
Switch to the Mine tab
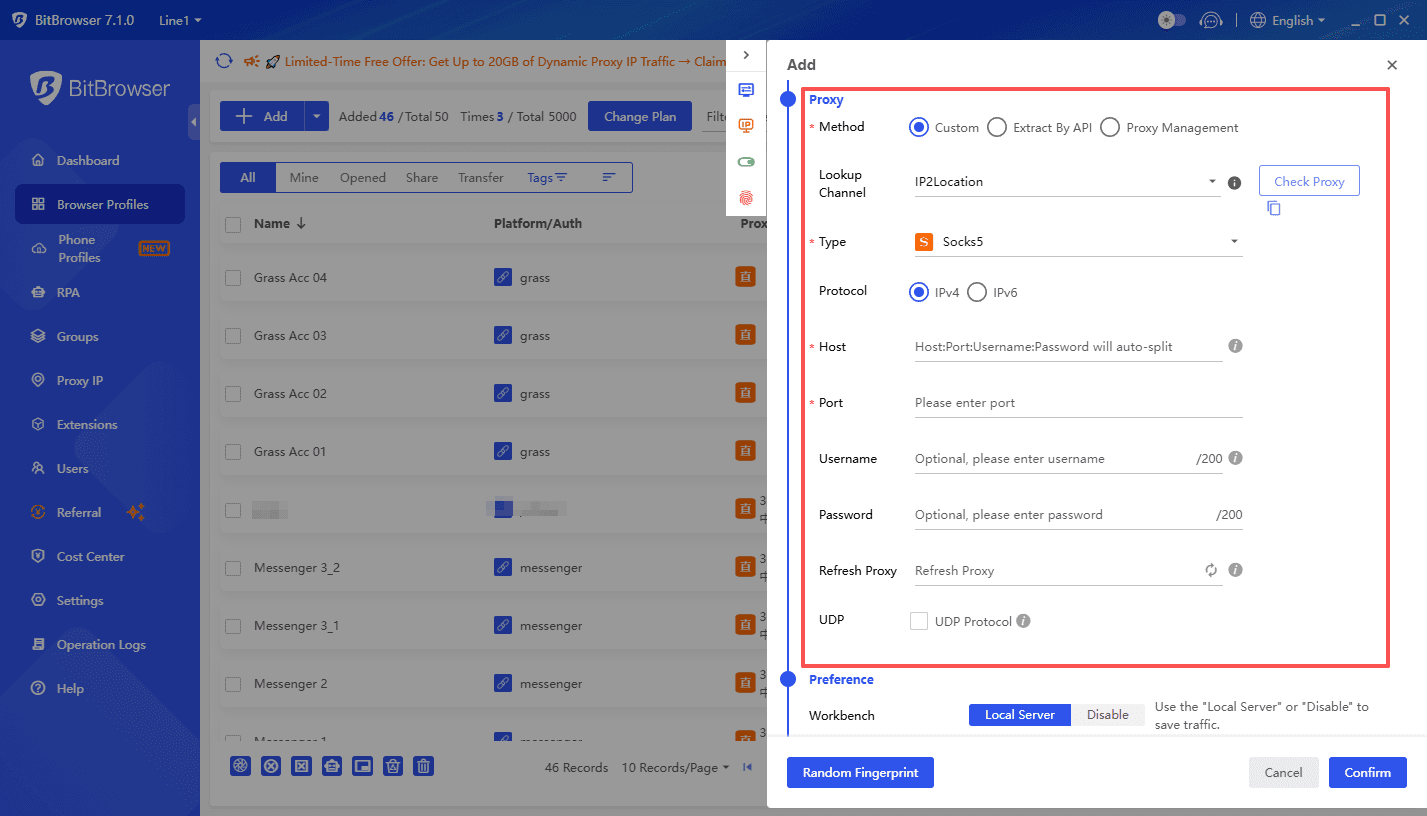pyautogui.click(x=303, y=177)
